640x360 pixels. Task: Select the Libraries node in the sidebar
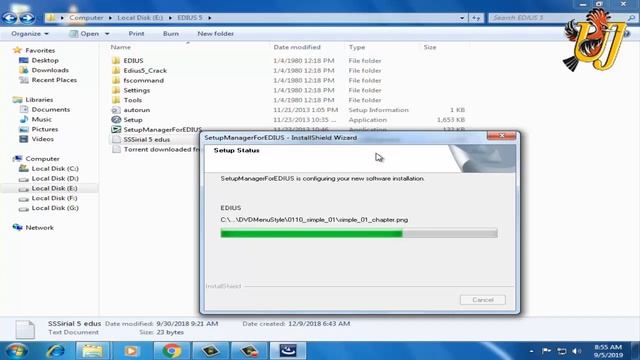coord(39,100)
